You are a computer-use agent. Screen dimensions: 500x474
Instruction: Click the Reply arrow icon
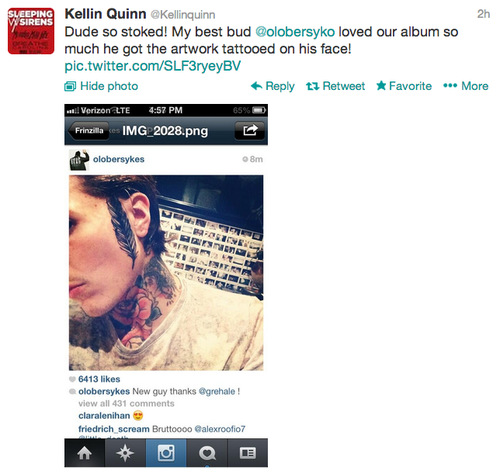click(256, 86)
